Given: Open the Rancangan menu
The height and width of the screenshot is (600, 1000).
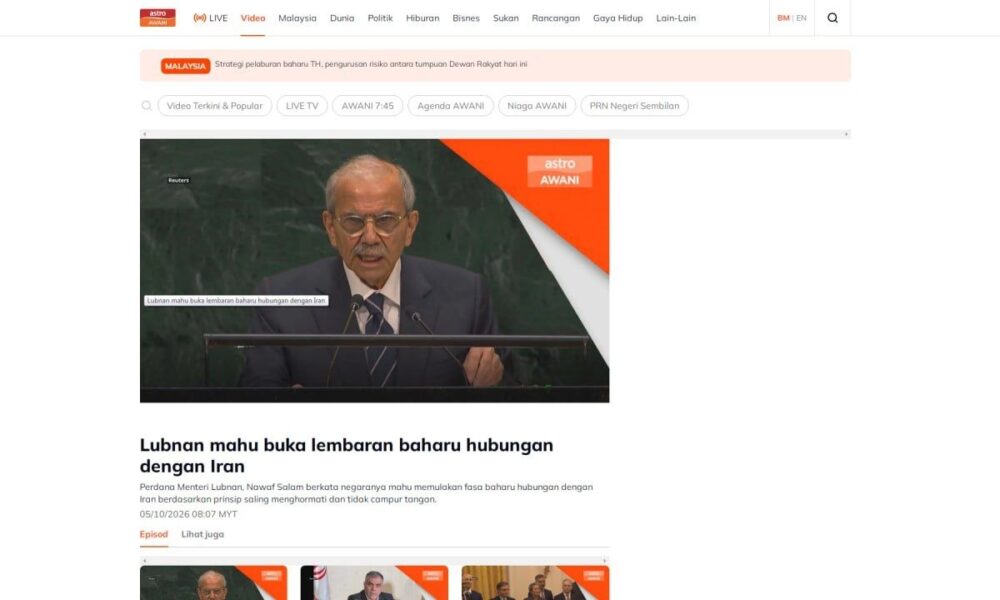Looking at the screenshot, I should click(x=556, y=18).
